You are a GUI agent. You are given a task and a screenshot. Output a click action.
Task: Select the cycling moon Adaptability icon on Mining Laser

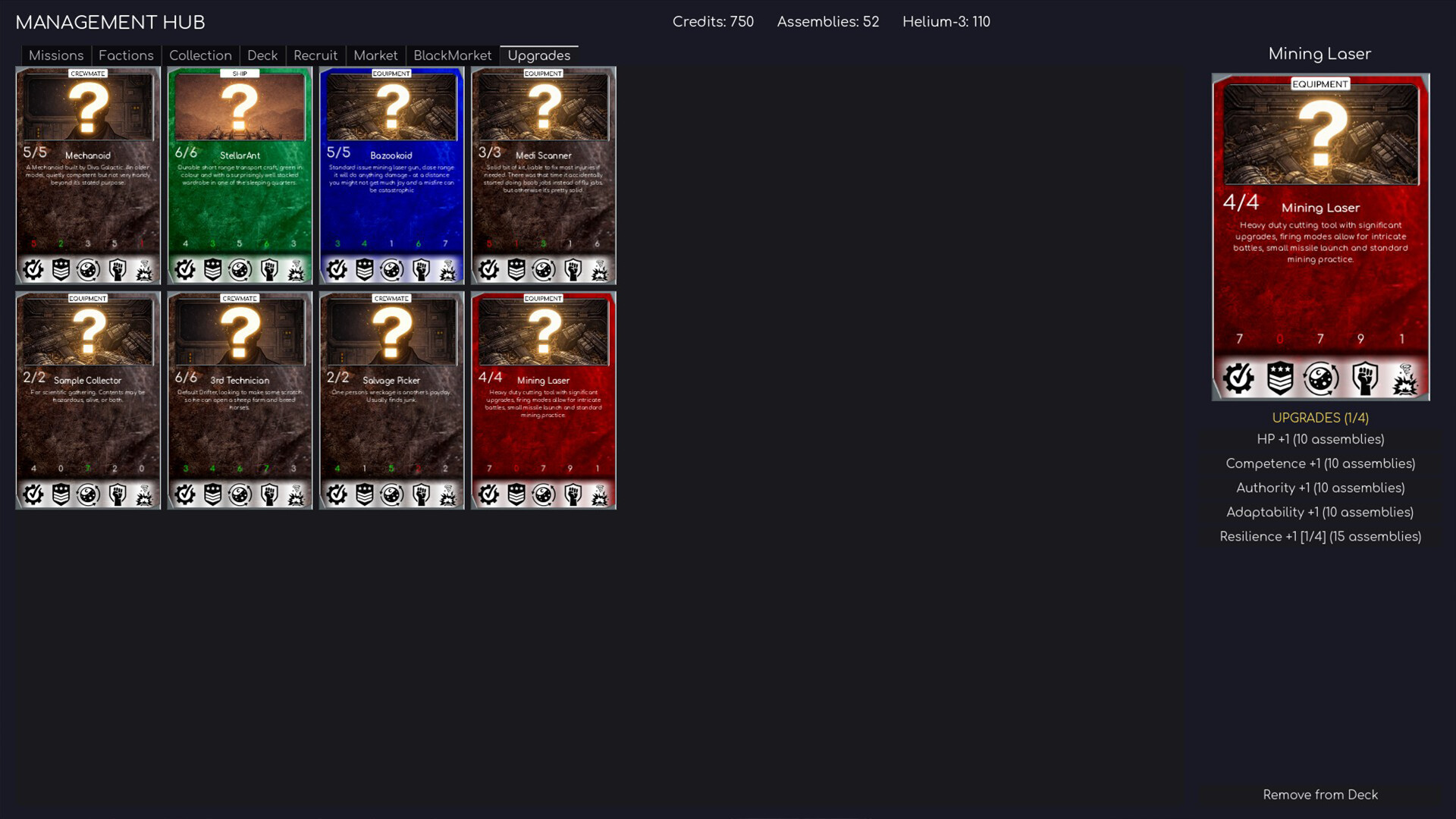[1322, 379]
